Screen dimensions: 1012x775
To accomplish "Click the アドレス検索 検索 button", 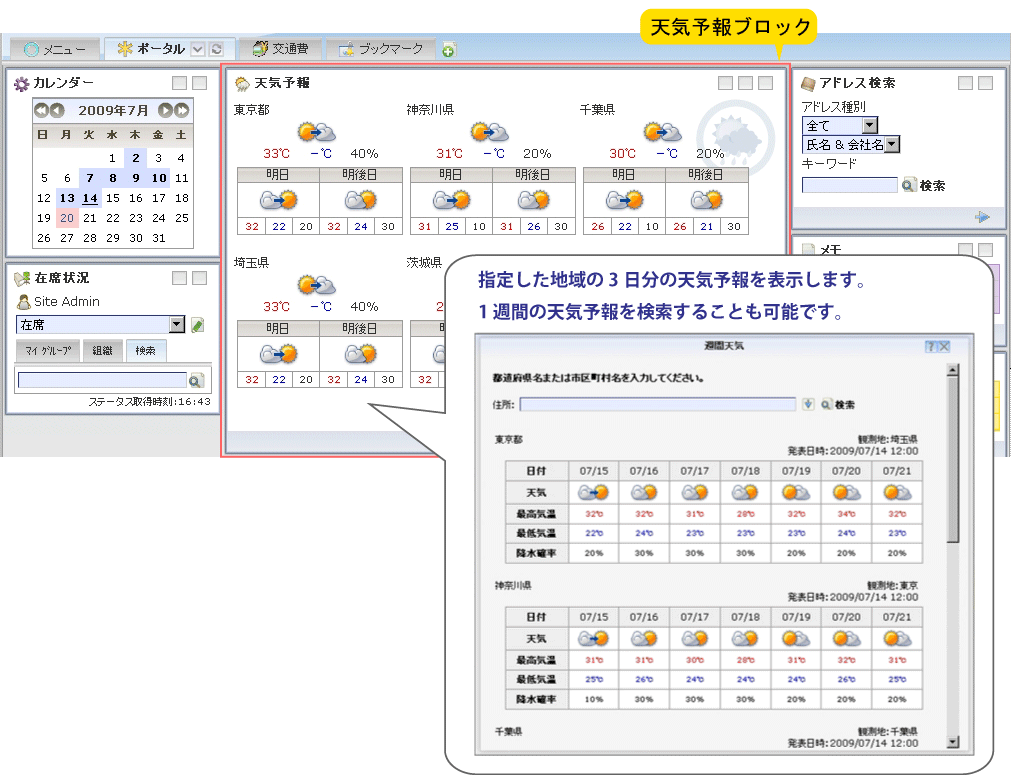I will pos(924,185).
